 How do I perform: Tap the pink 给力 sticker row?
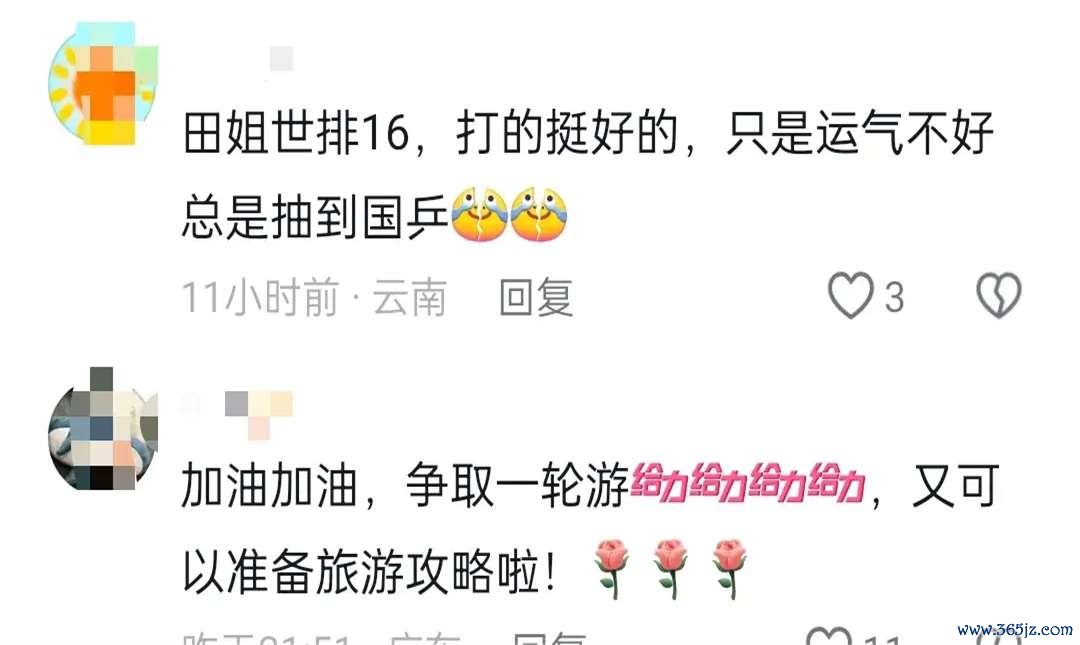point(748,484)
